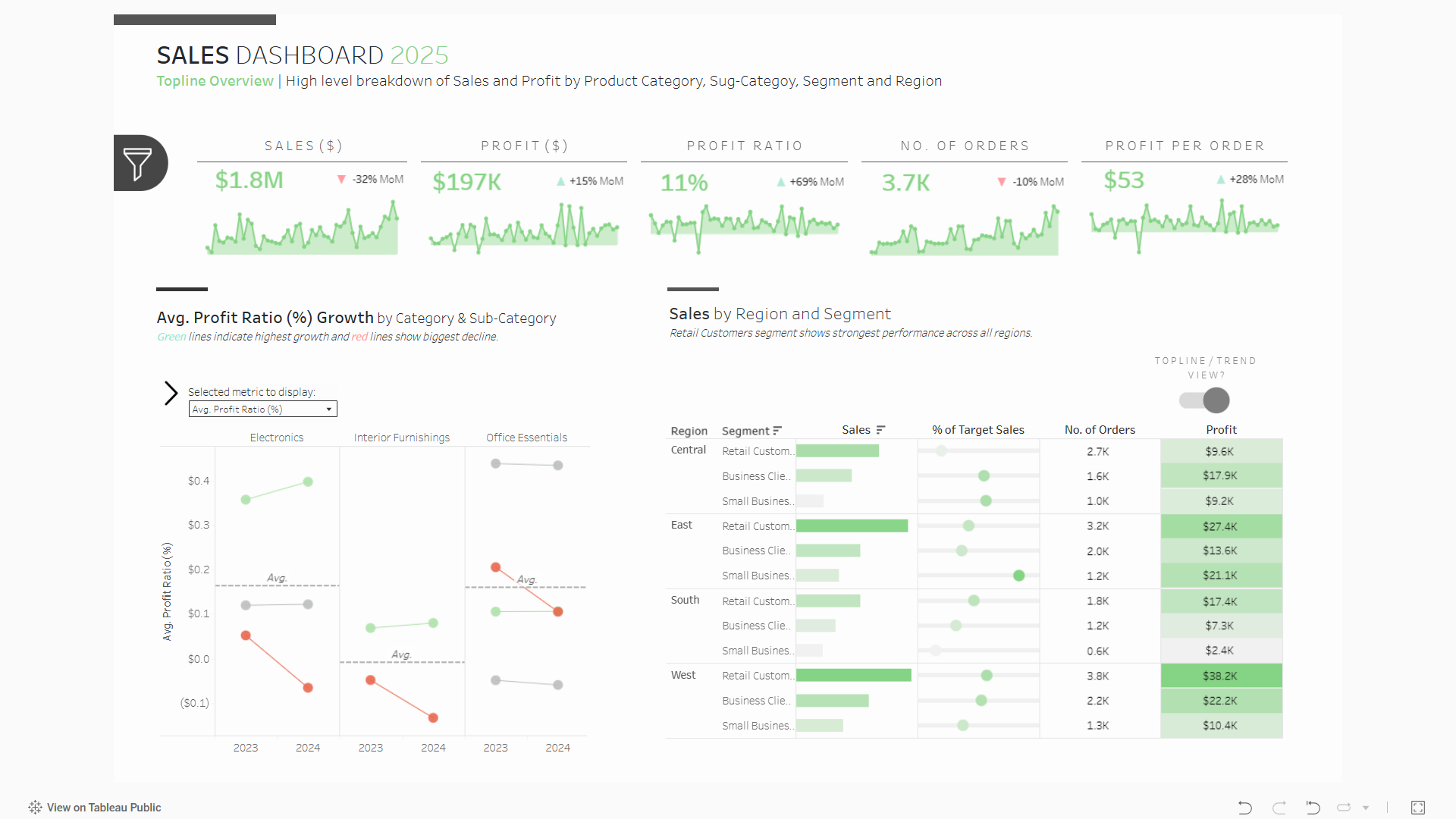Click the sort icon beside Sales column header
The width and height of the screenshot is (1456, 819).
click(880, 429)
